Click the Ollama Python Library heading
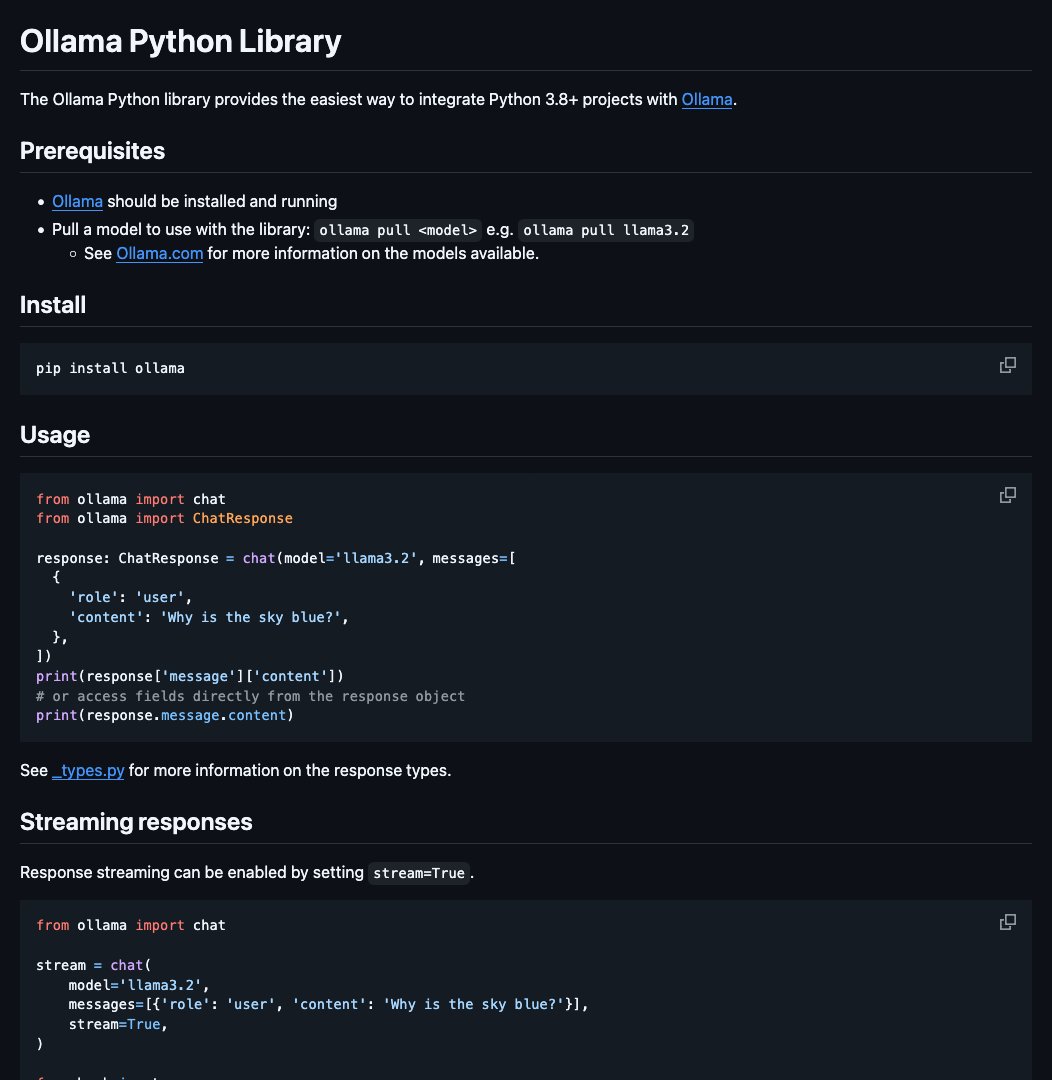Screen dimensions: 1052x1080 181,41
